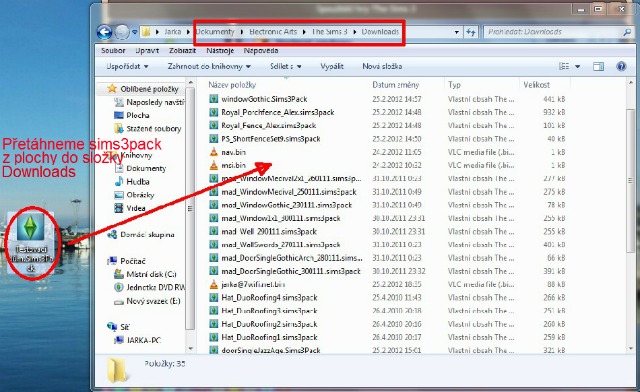This screenshot has width=640, height=392.
Task: Click the Jarka breadcrumb segment
Action: pos(173,31)
